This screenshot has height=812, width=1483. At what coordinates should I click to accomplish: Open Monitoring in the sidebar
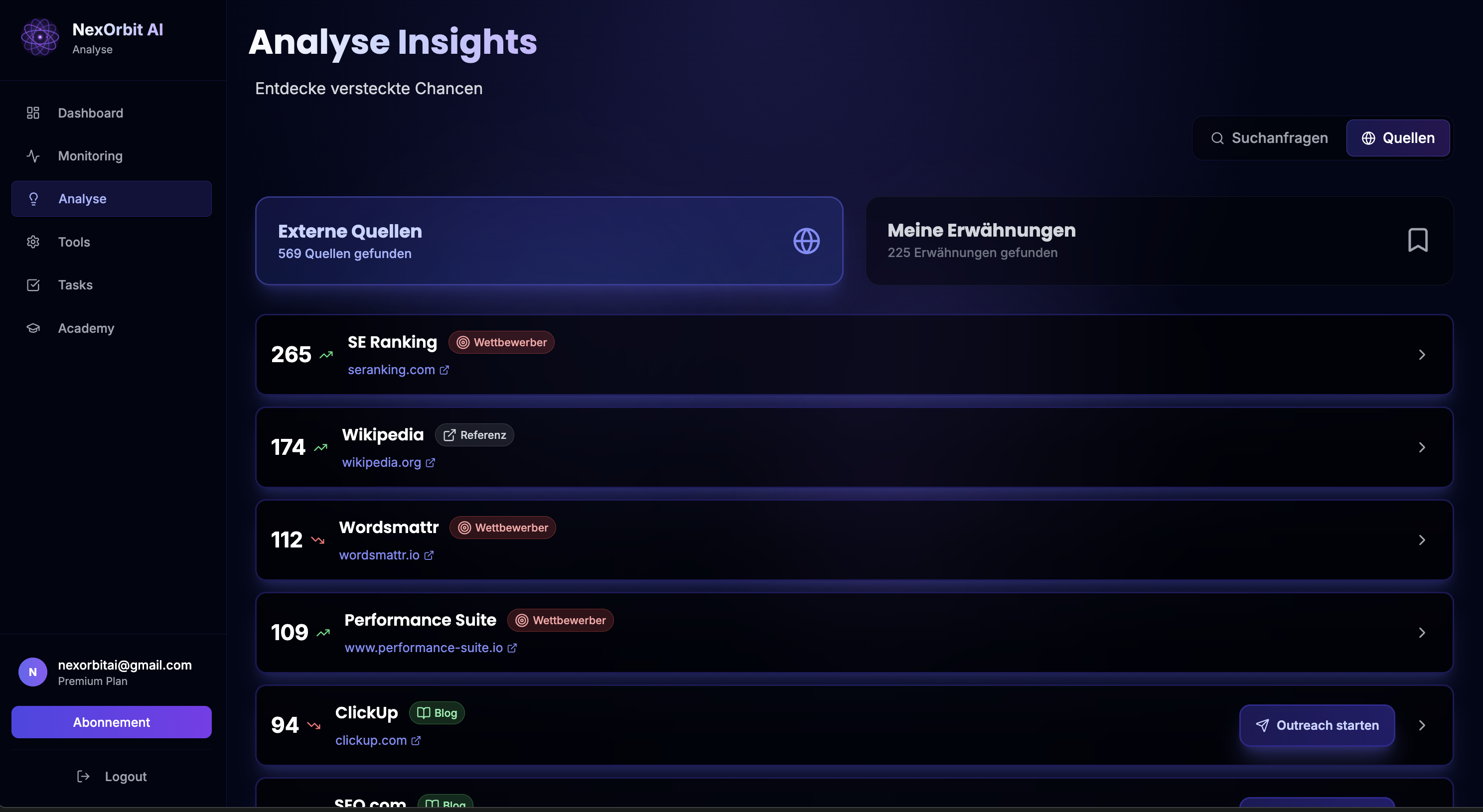90,156
